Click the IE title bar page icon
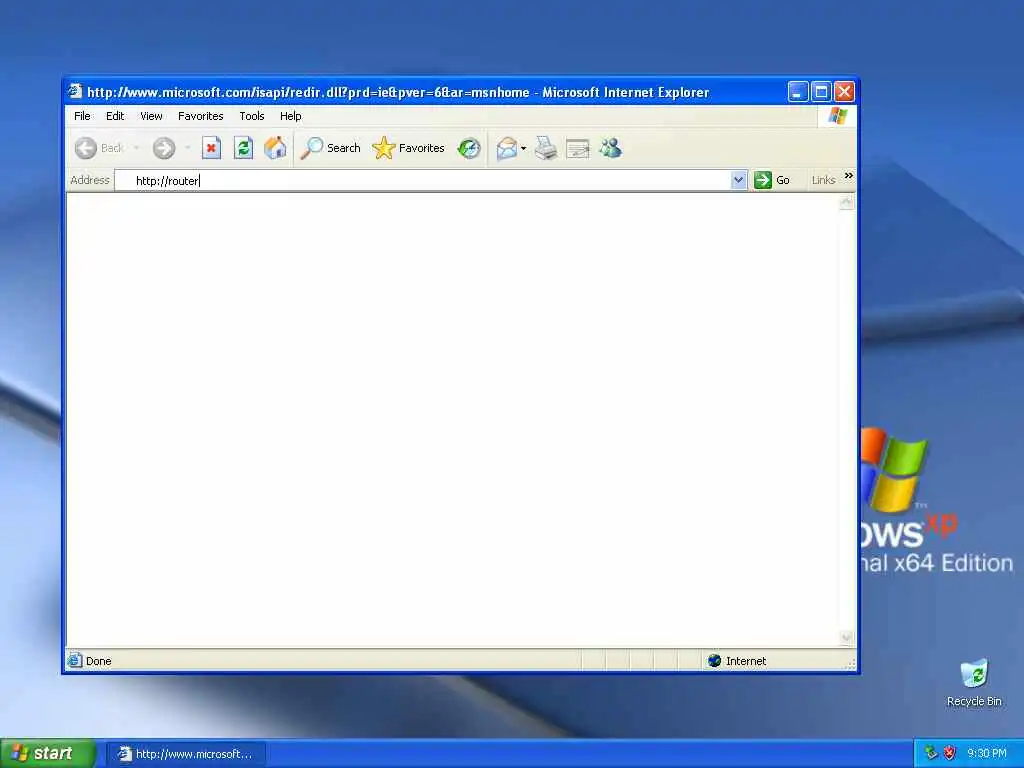Screen dimensions: 1024x768 pos(75,91)
